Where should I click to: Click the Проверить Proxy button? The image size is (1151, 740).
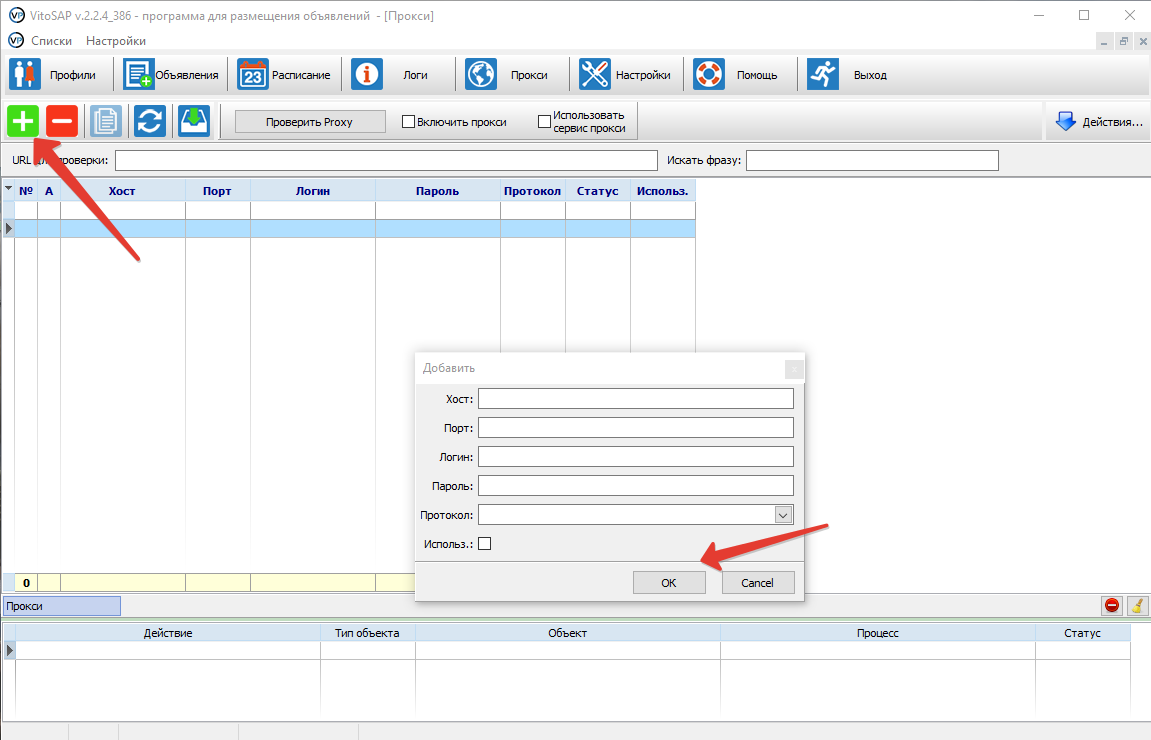[310, 122]
